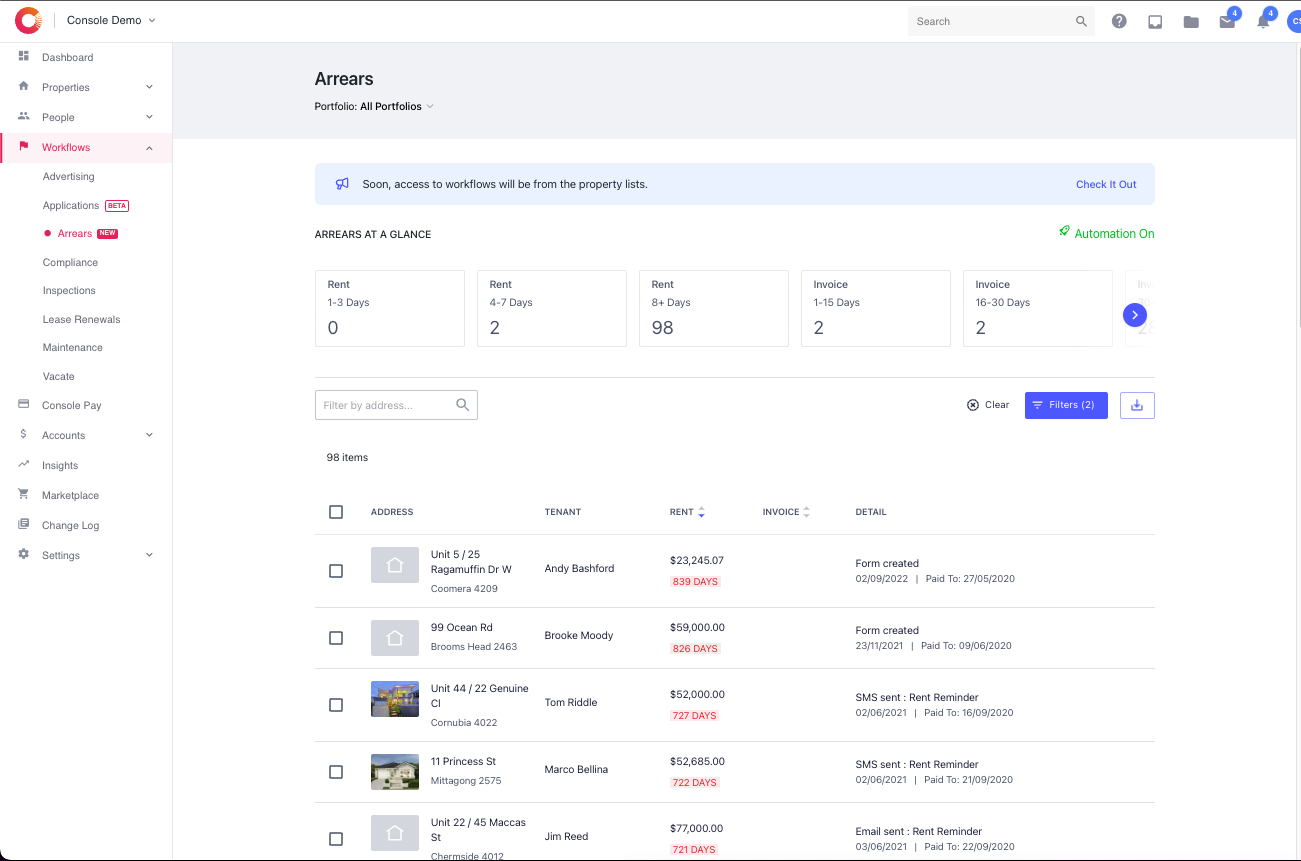Image resolution: width=1301 pixels, height=861 pixels.
Task: Open the documents folder icon in the header
Action: [1191, 20]
